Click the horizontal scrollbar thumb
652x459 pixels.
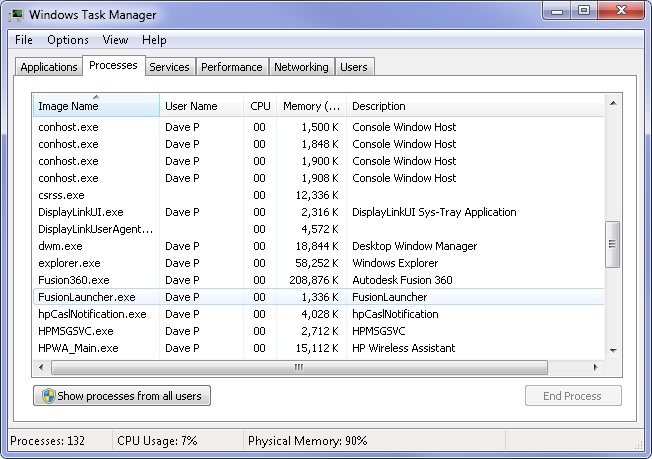click(x=297, y=367)
